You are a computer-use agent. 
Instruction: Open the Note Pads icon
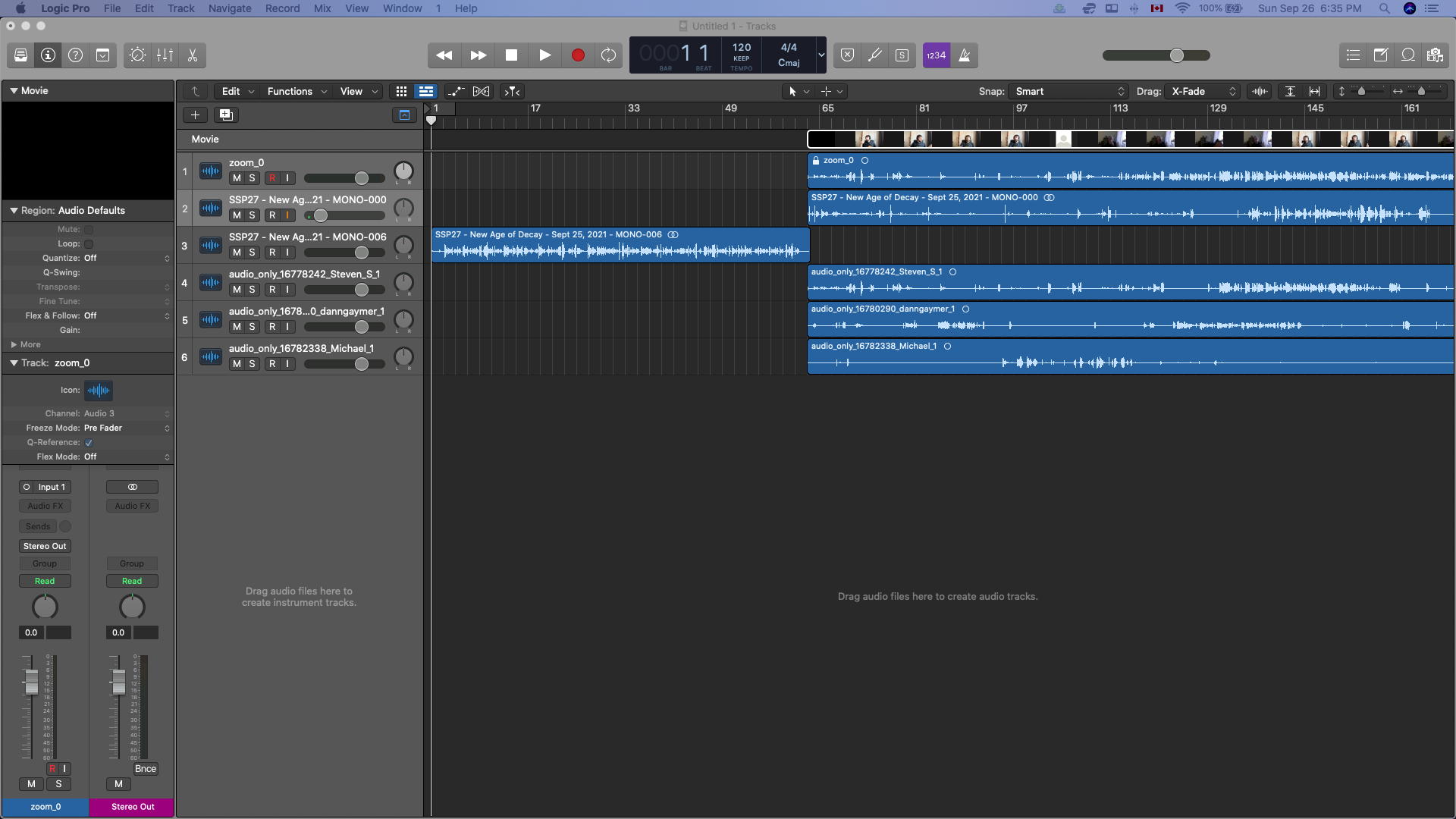point(1380,55)
